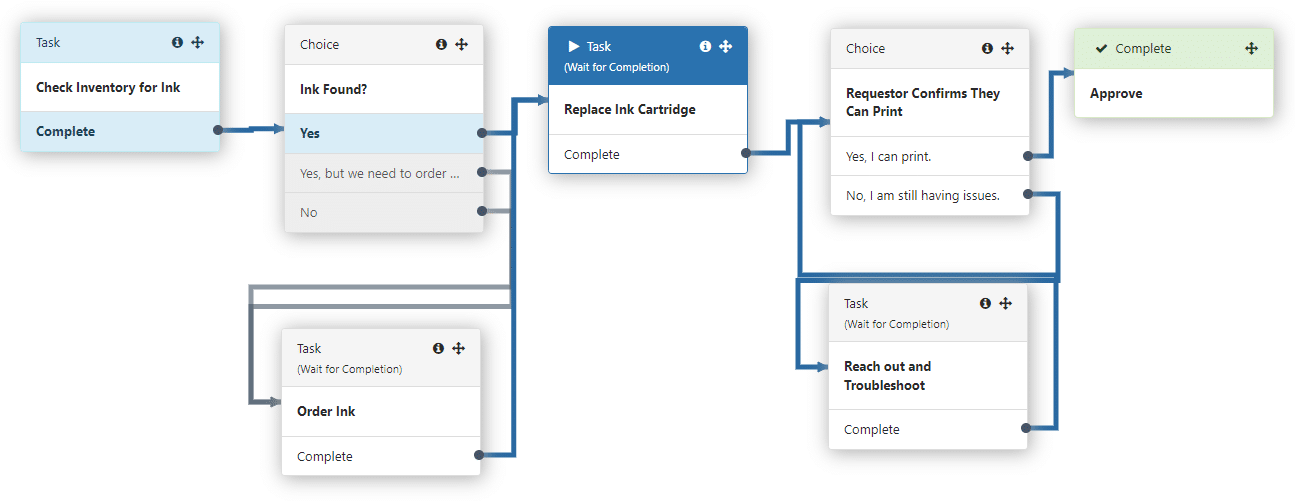Click the checkmark on the Complete node
The height and width of the screenshot is (501, 1295).
tap(1101, 49)
